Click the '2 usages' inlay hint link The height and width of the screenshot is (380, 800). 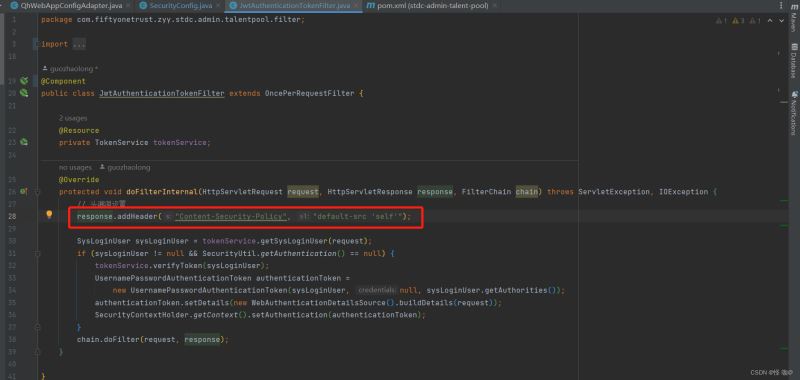(x=73, y=118)
